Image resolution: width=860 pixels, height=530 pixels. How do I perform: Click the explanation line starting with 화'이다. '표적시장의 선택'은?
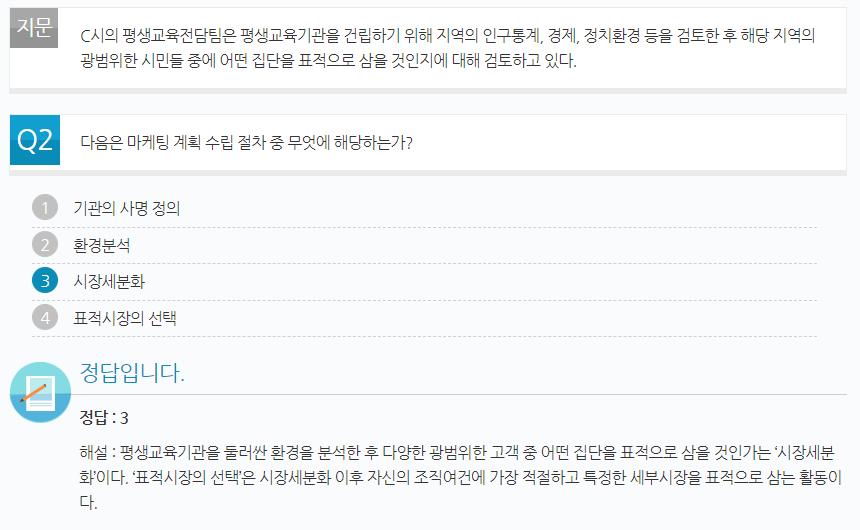tap(460, 477)
